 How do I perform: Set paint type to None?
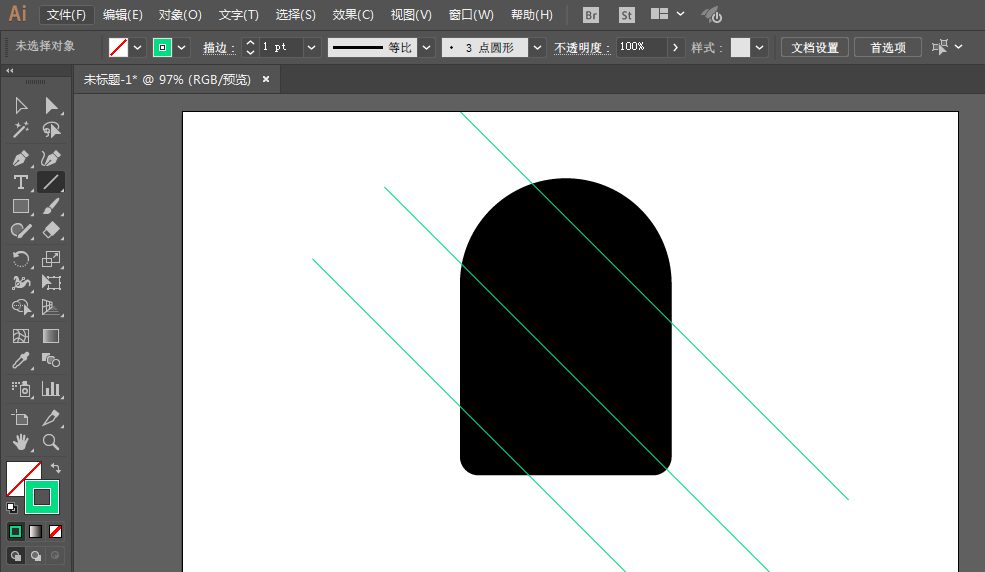pyautogui.click(x=55, y=532)
